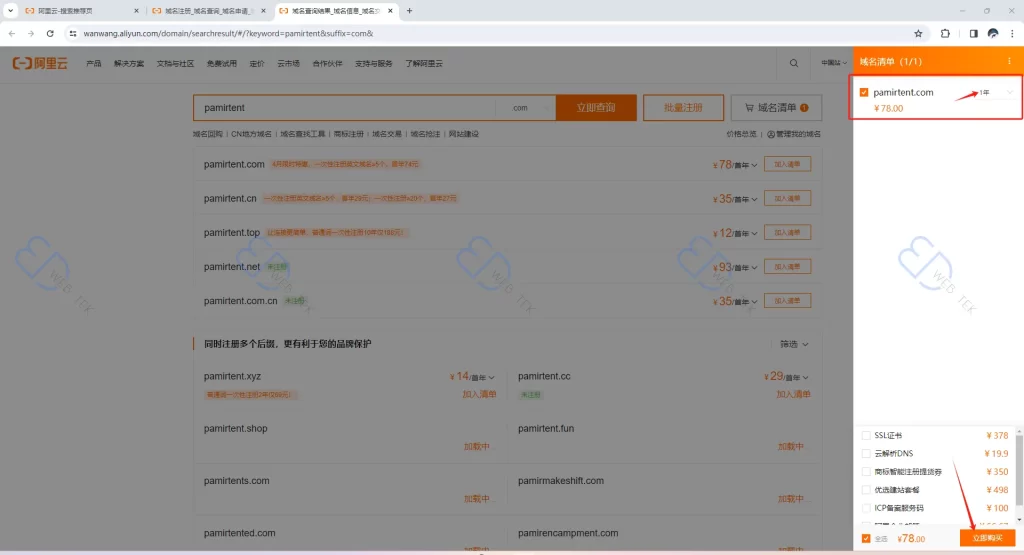Add pamirtent.top to list with 加入清单
This screenshot has width=1024, height=555.
coord(787,232)
